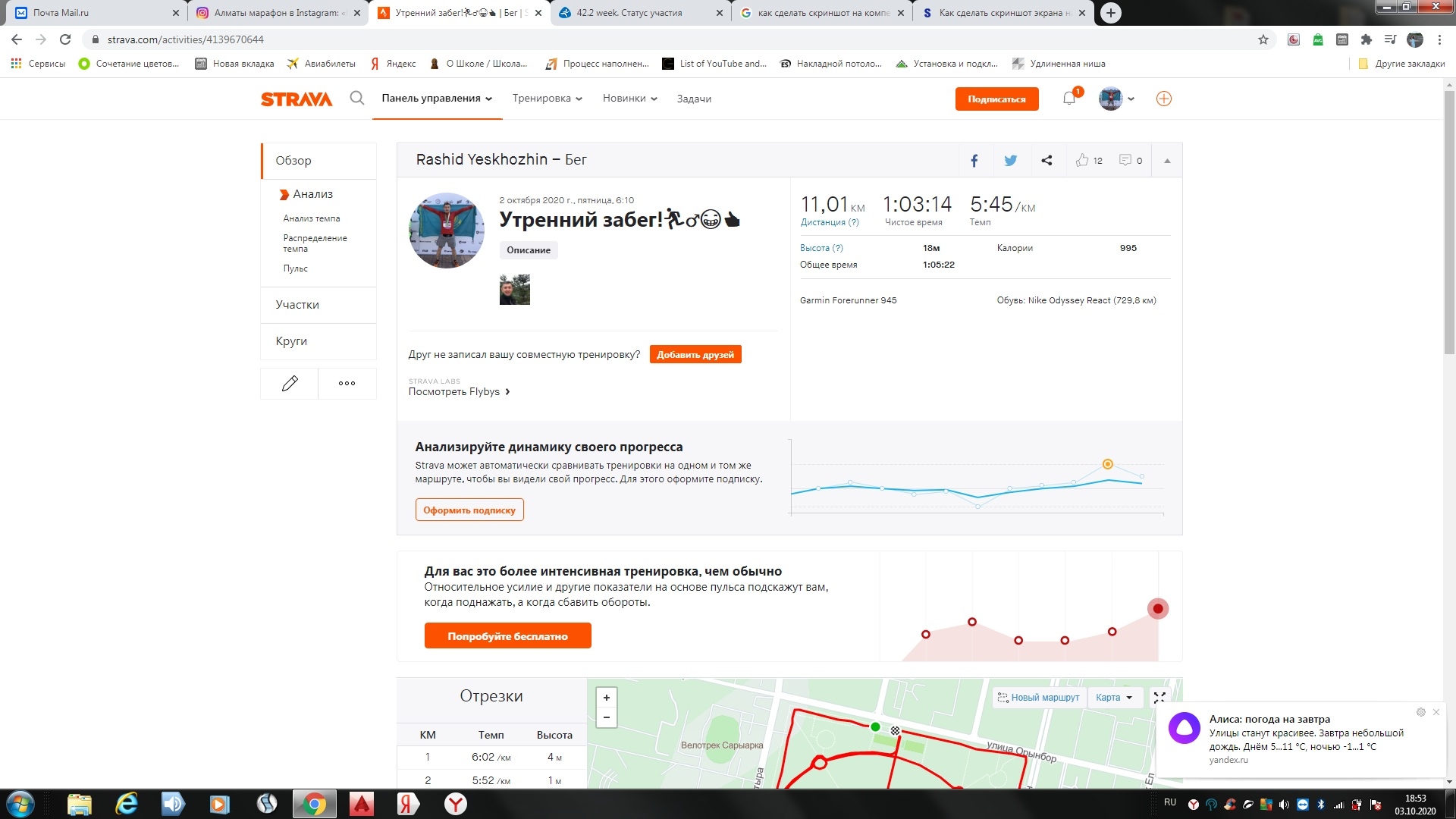Image resolution: width=1456 pixels, height=819 pixels.
Task: Select Круги in the sidebar
Action: 291,341
